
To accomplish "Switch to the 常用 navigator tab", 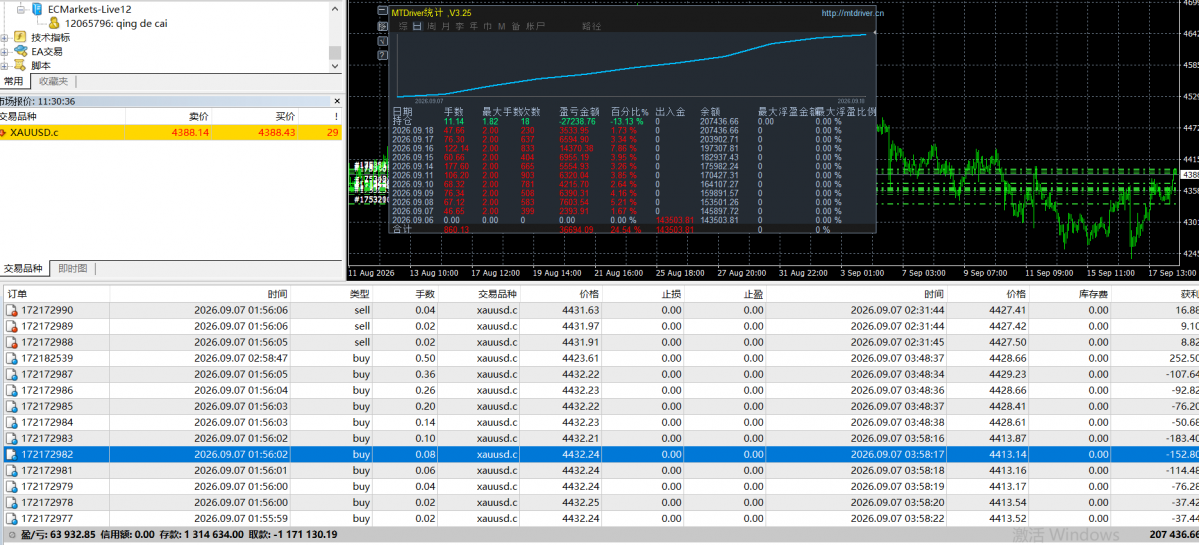I will (x=14, y=81).
